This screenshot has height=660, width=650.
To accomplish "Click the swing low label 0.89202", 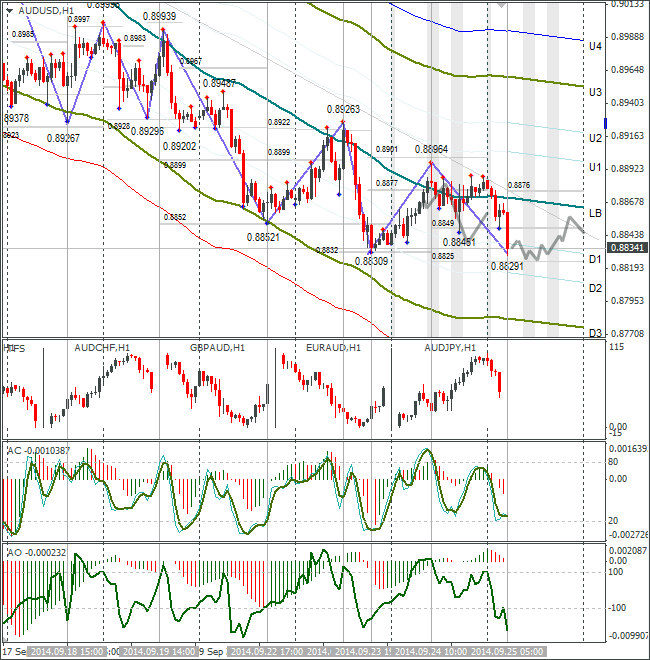I will pos(179,146).
